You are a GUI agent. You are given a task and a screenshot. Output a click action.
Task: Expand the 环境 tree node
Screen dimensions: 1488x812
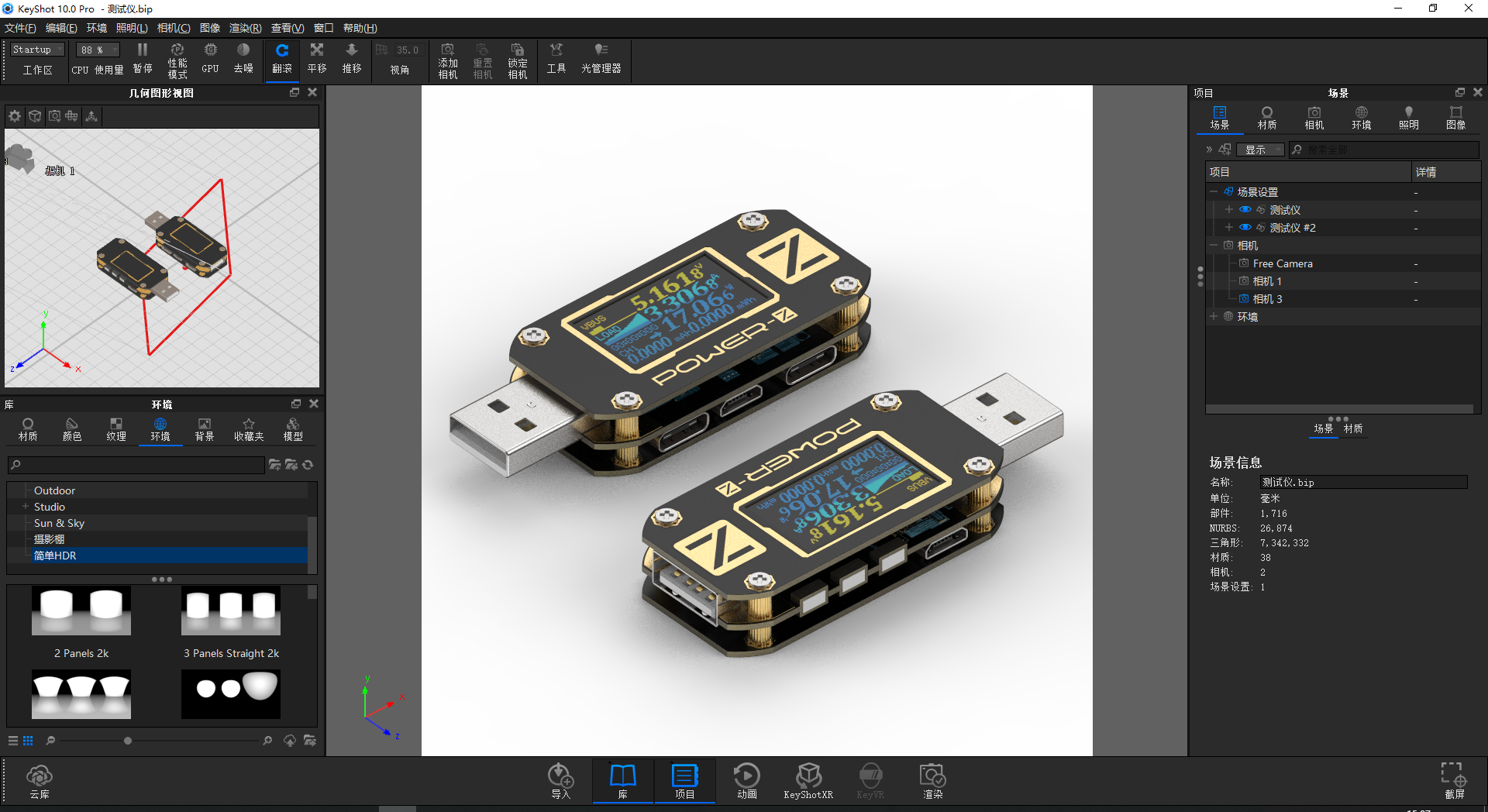point(1214,316)
